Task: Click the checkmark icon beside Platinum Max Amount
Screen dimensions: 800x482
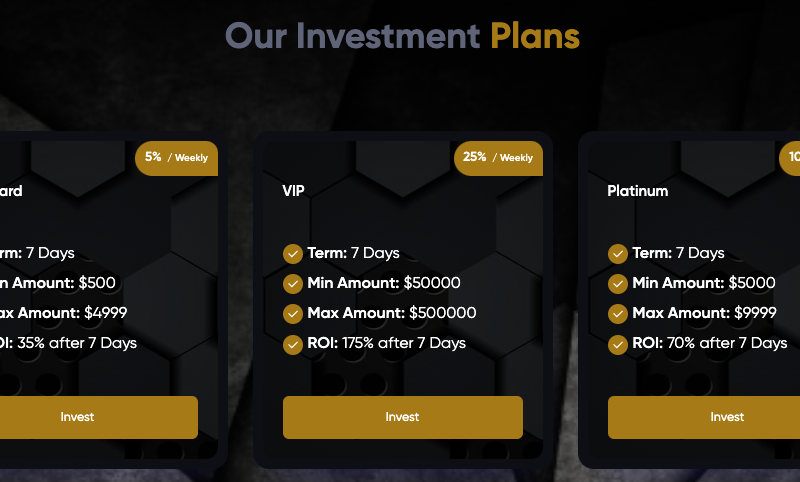Action: tap(618, 314)
